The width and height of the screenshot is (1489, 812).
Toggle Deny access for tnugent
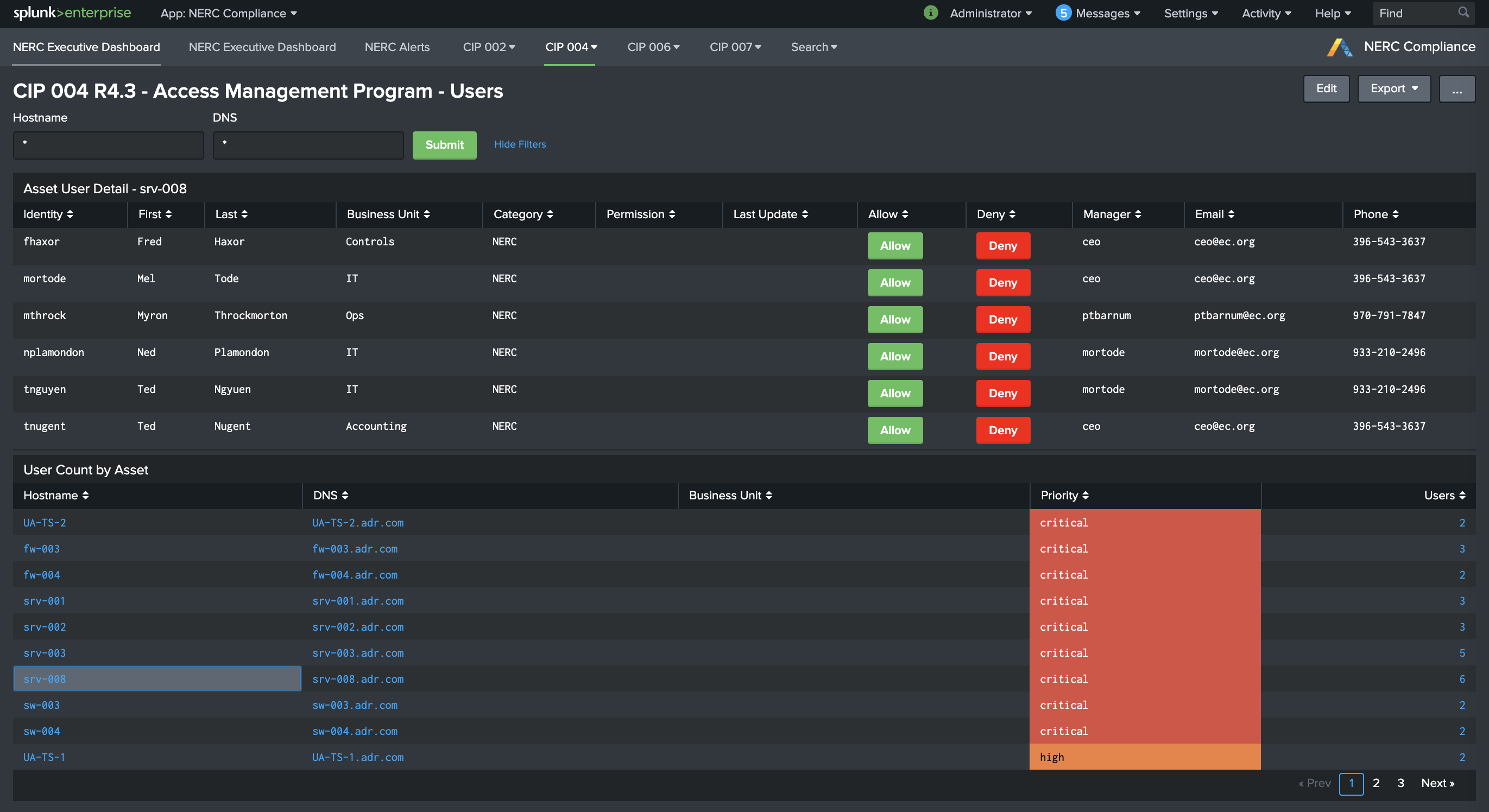(x=1003, y=430)
